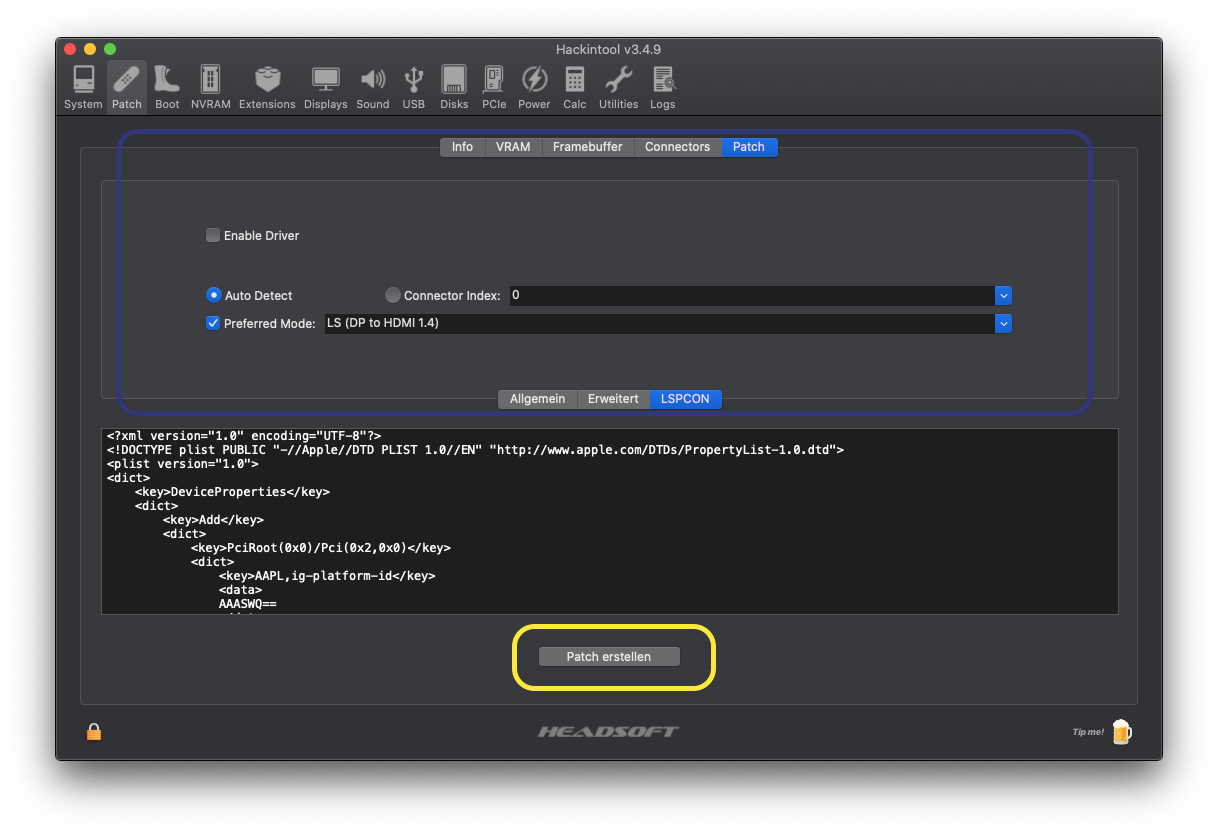The width and height of the screenshot is (1218, 834).
Task: Click the HEADSOFT logo
Action: tap(608, 732)
